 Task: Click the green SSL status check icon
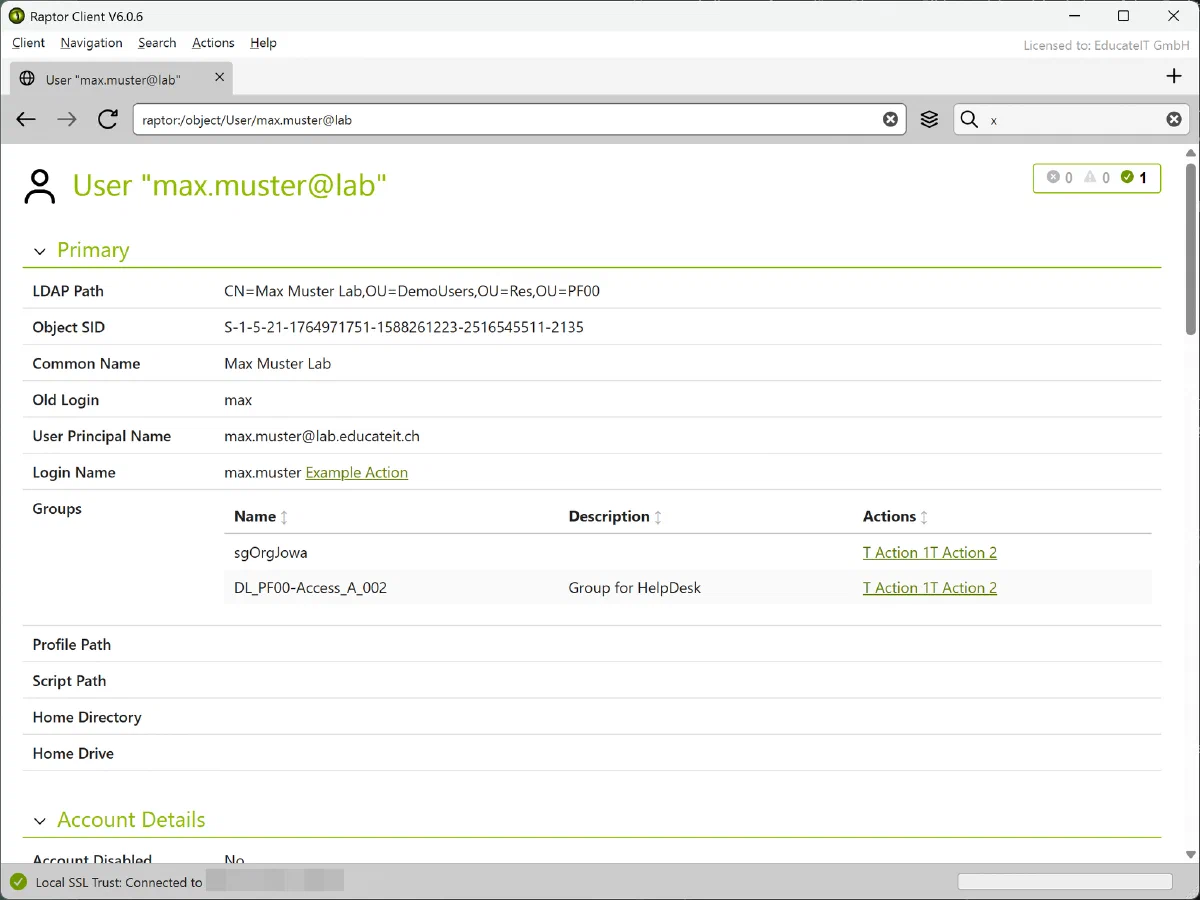(18, 882)
